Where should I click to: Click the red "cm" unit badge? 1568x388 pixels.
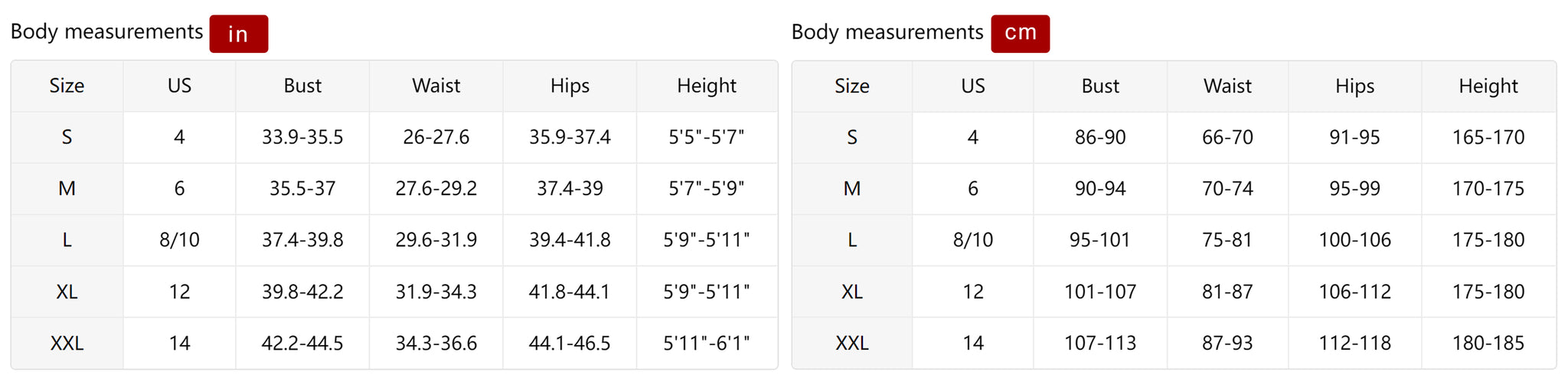click(1020, 34)
